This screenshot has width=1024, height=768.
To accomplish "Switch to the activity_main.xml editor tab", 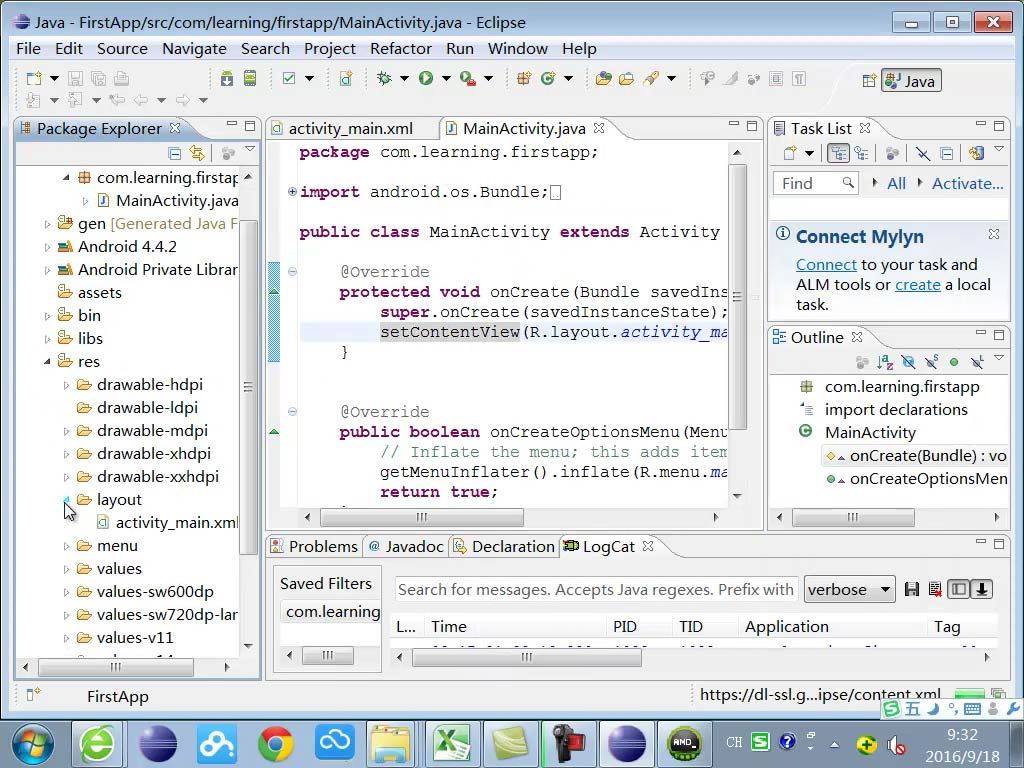I will coord(350,129).
